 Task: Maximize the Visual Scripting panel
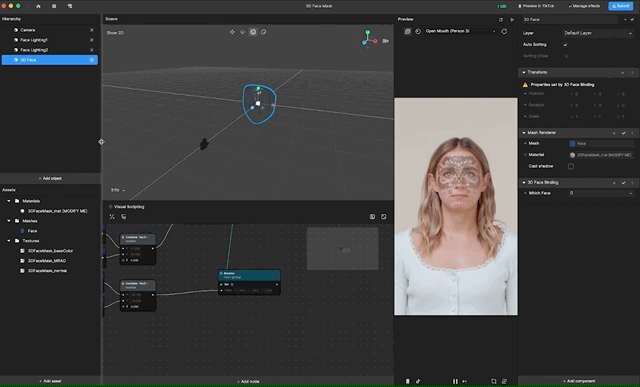(384, 217)
